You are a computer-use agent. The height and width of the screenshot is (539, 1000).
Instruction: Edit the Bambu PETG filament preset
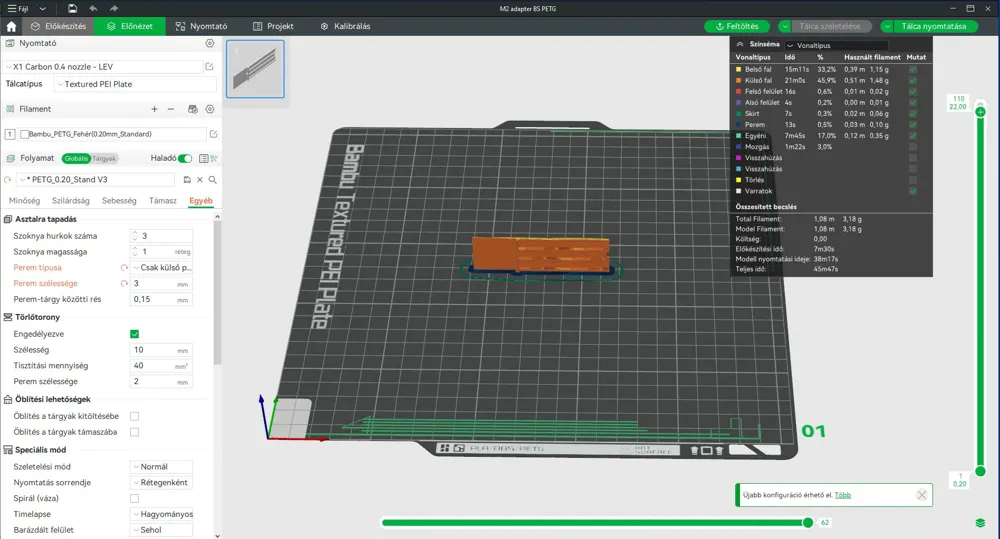(214, 134)
